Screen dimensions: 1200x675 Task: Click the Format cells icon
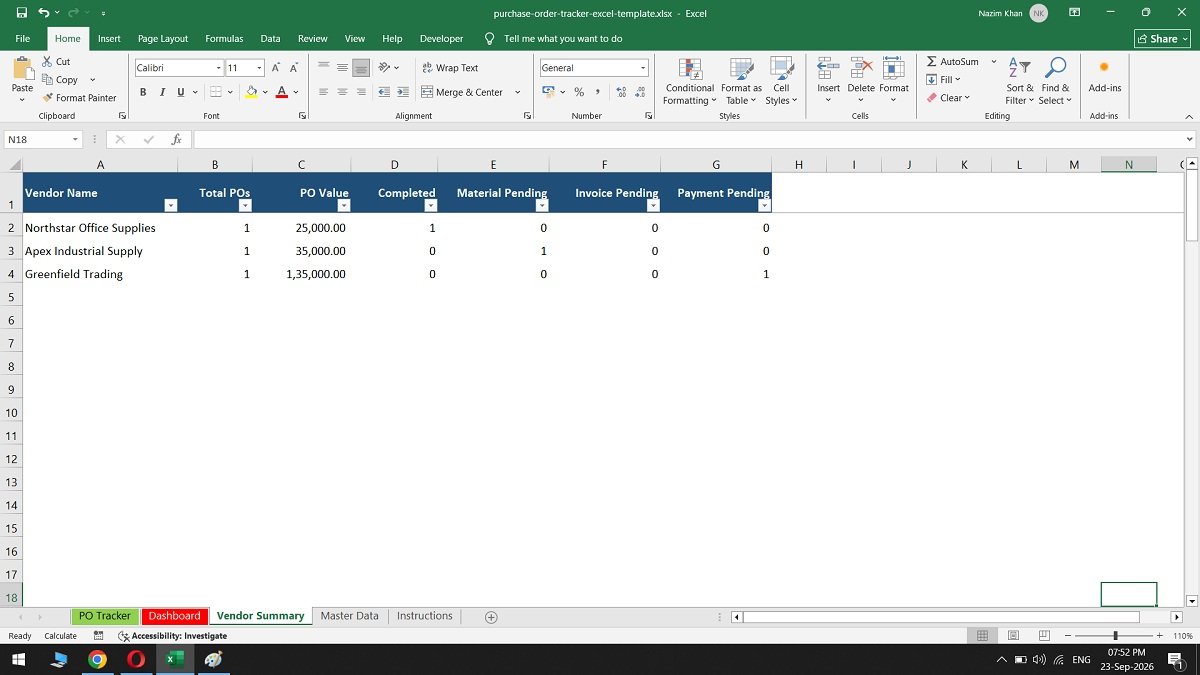[x=894, y=68]
